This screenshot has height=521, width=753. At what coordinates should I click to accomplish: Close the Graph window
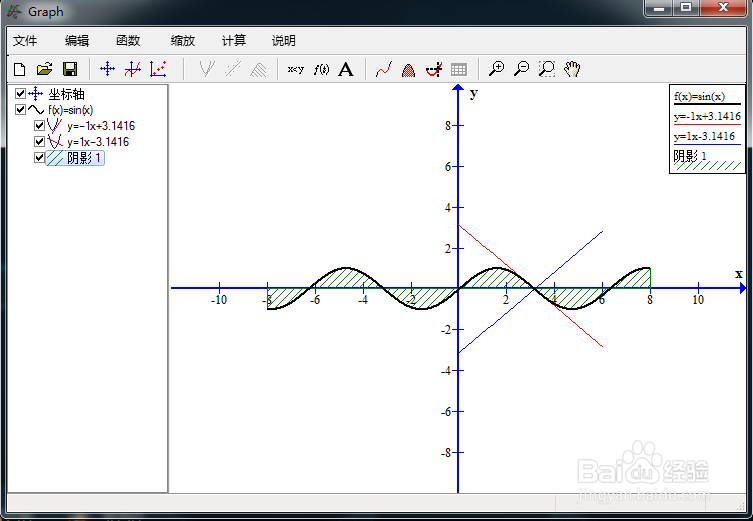[723, 8]
